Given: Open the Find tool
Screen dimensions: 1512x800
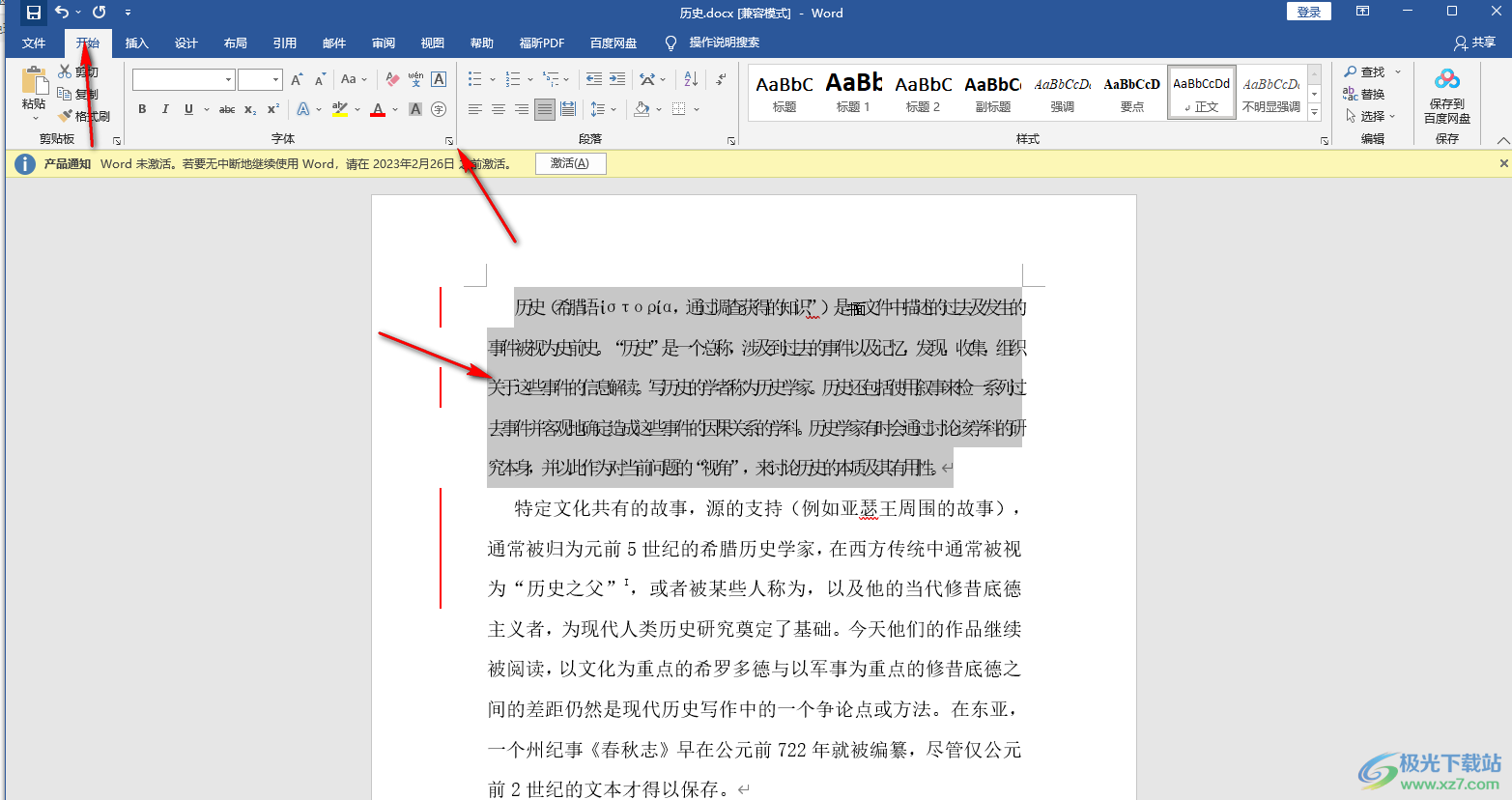Looking at the screenshot, I should click(1364, 71).
